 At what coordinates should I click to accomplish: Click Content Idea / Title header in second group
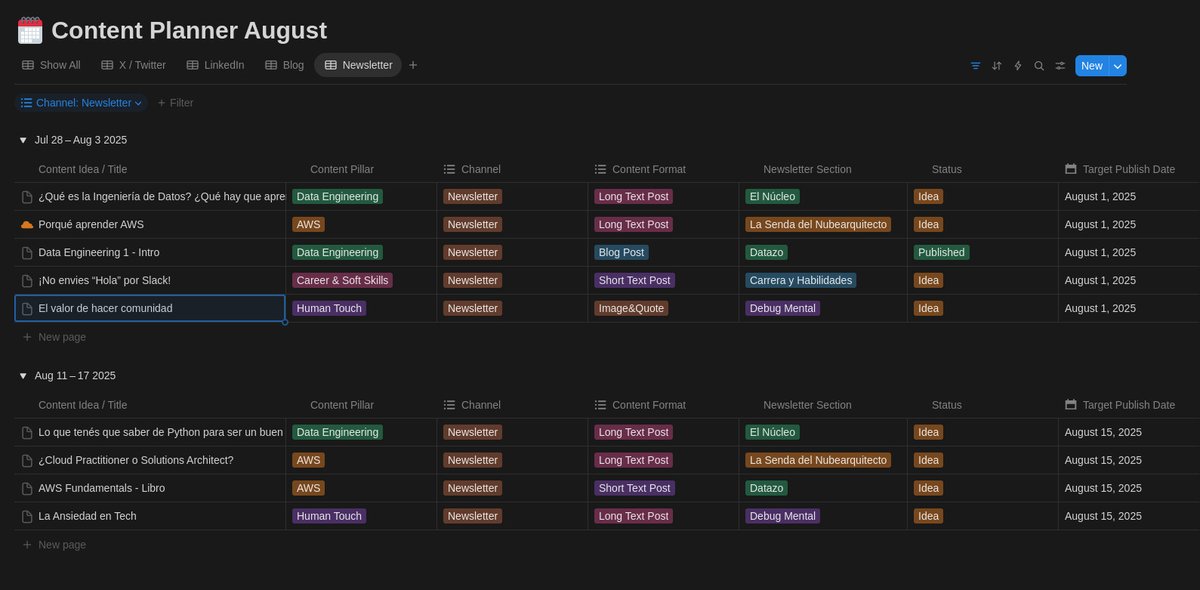[82, 406]
